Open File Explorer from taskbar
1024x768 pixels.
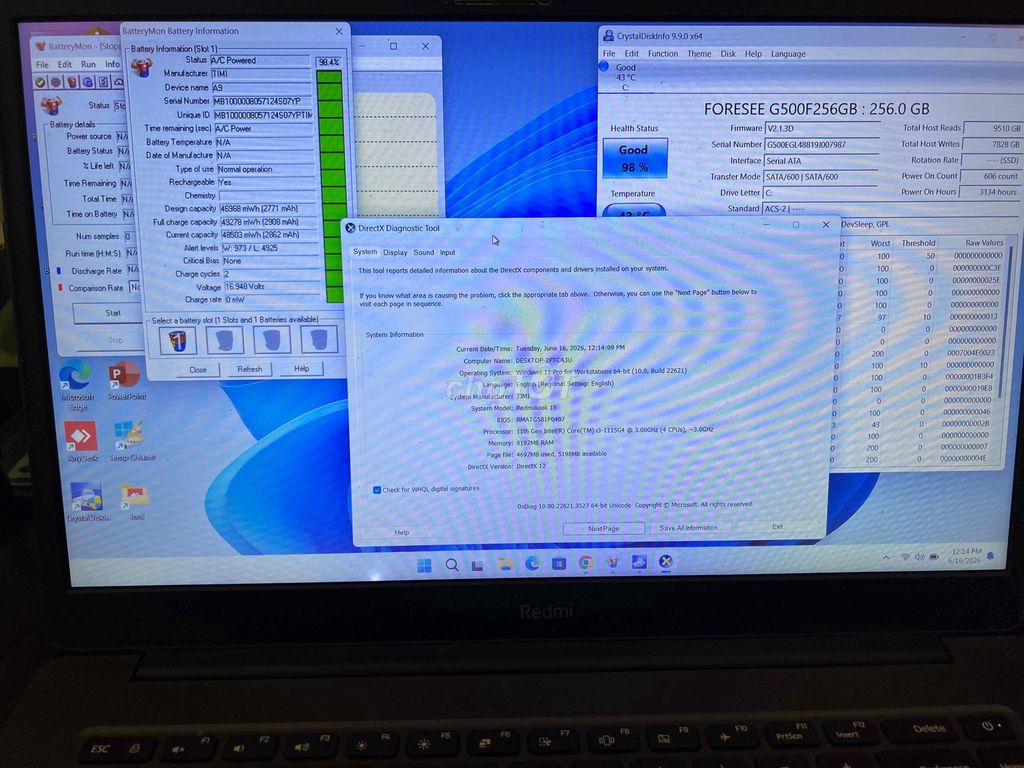[505, 565]
